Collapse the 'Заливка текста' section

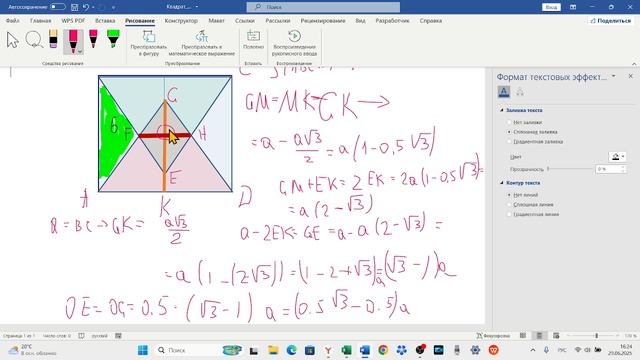502,110
